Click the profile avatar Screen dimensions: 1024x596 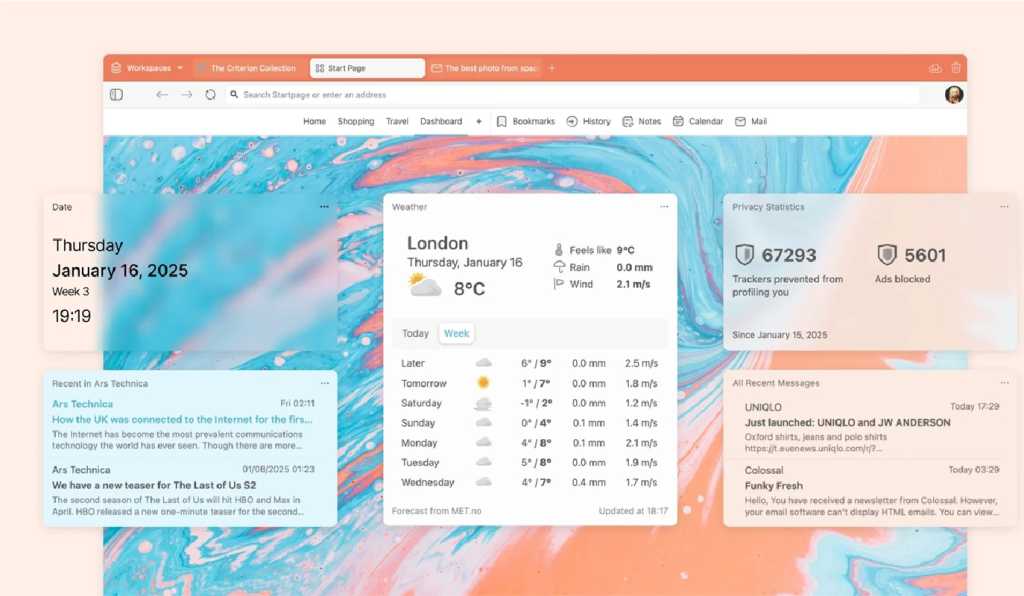click(954, 94)
